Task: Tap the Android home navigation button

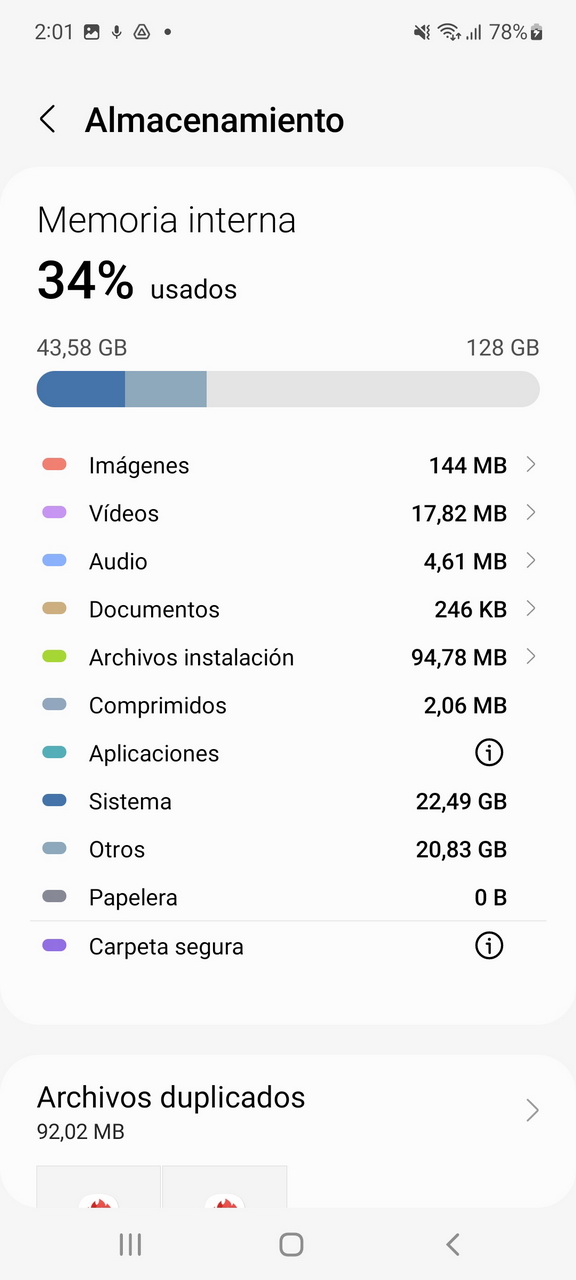Action: 291,1244
